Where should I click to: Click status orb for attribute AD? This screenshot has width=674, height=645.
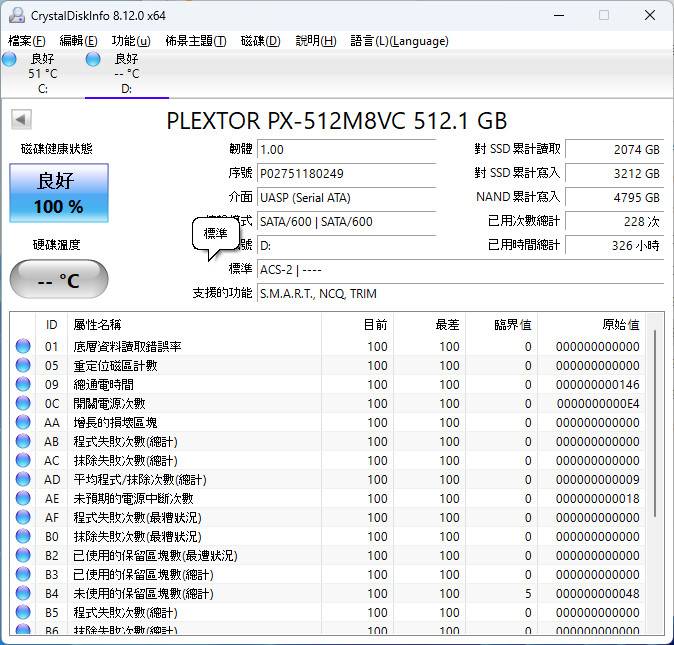23,479
